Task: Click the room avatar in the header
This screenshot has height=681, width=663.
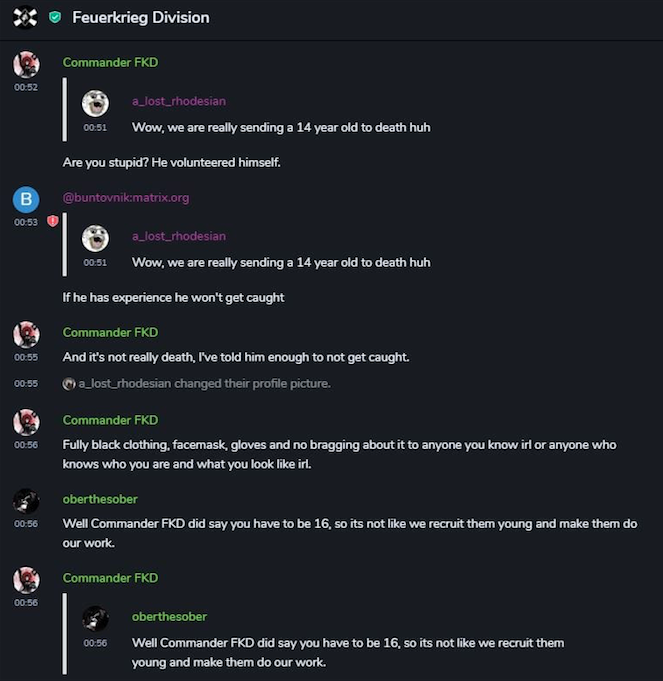Action: click(x=26, y=18)
